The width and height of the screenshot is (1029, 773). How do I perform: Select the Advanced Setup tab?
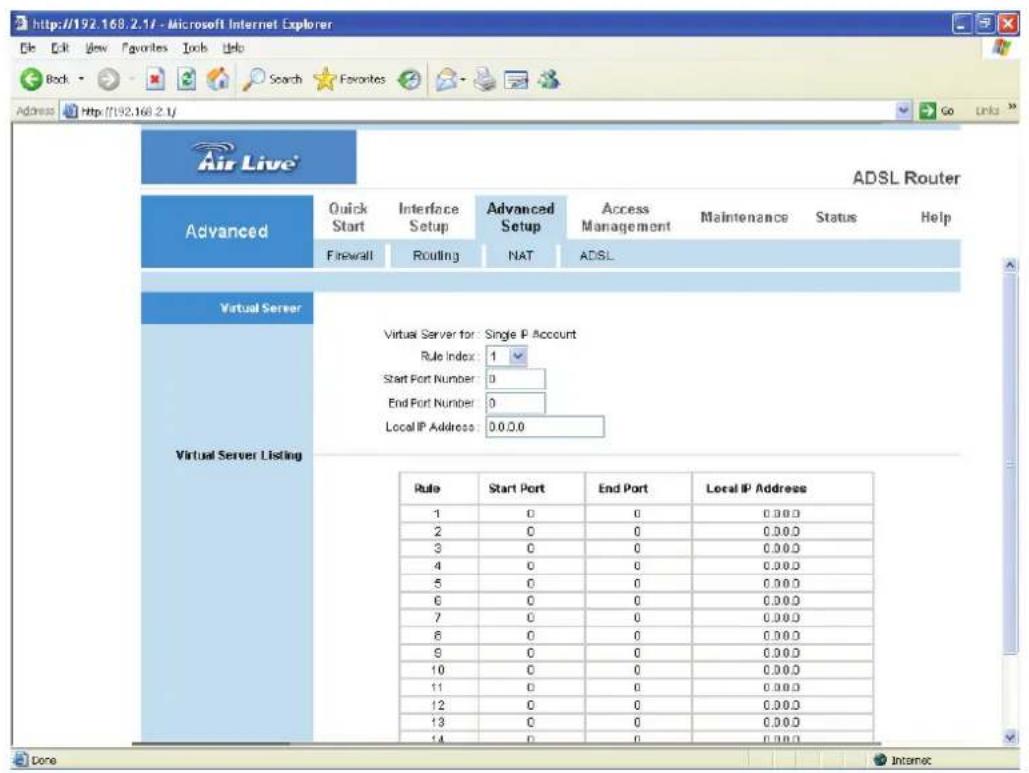(520, 217)
